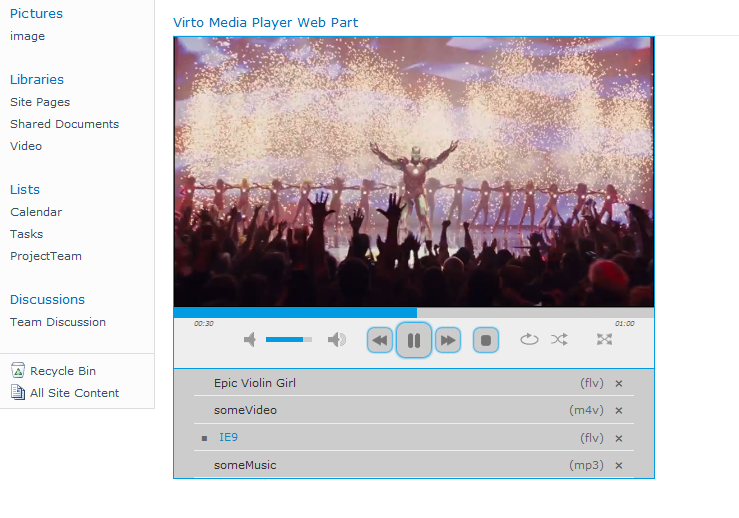Remove someVideo from the playlist
Viewport: 739px width, 518px height.
(x=619, y=411)
